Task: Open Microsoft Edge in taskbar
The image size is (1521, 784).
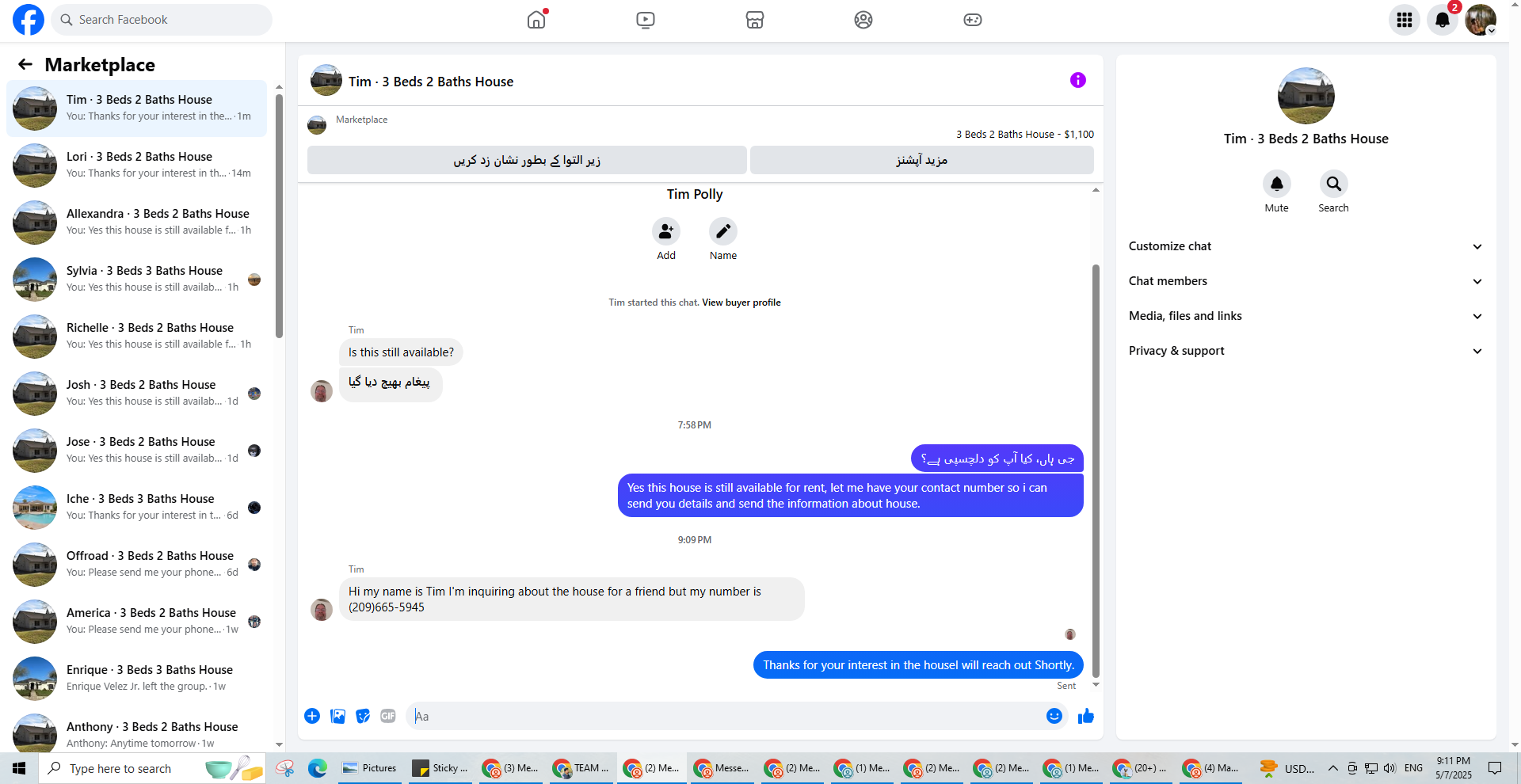Action: click(318, 768)
